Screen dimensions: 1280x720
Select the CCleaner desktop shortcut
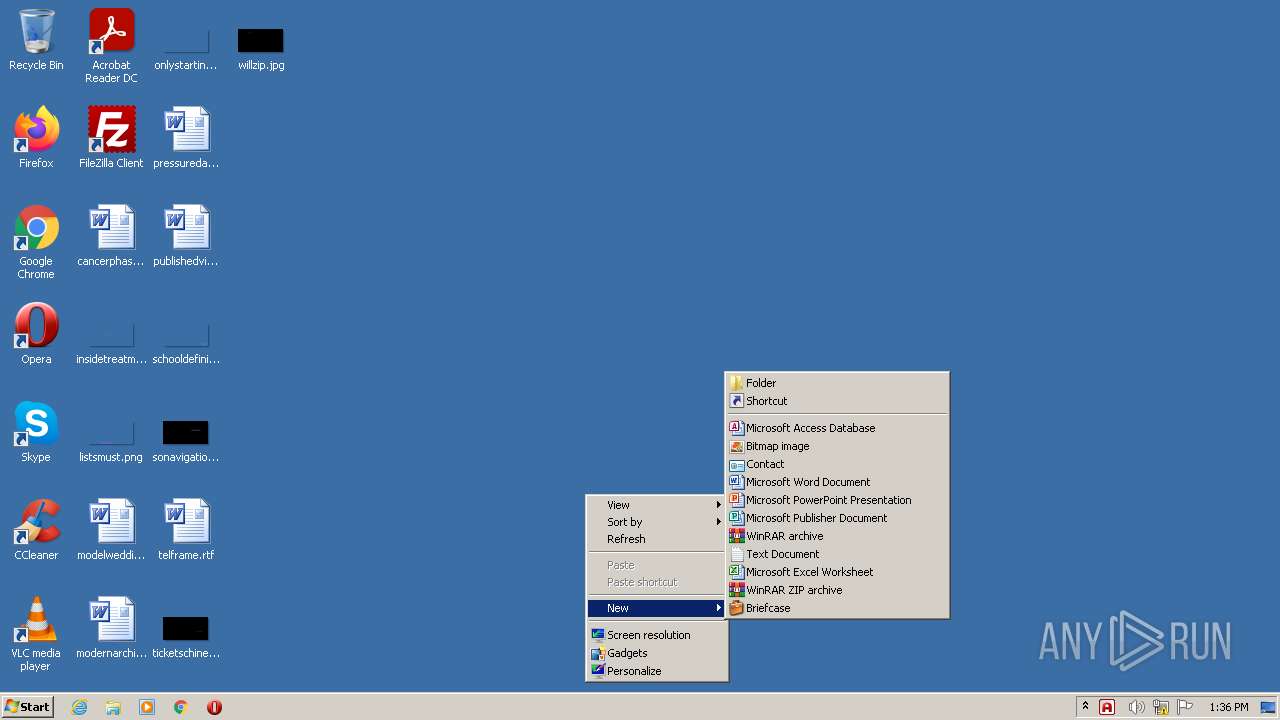click(x=36, y=530)
